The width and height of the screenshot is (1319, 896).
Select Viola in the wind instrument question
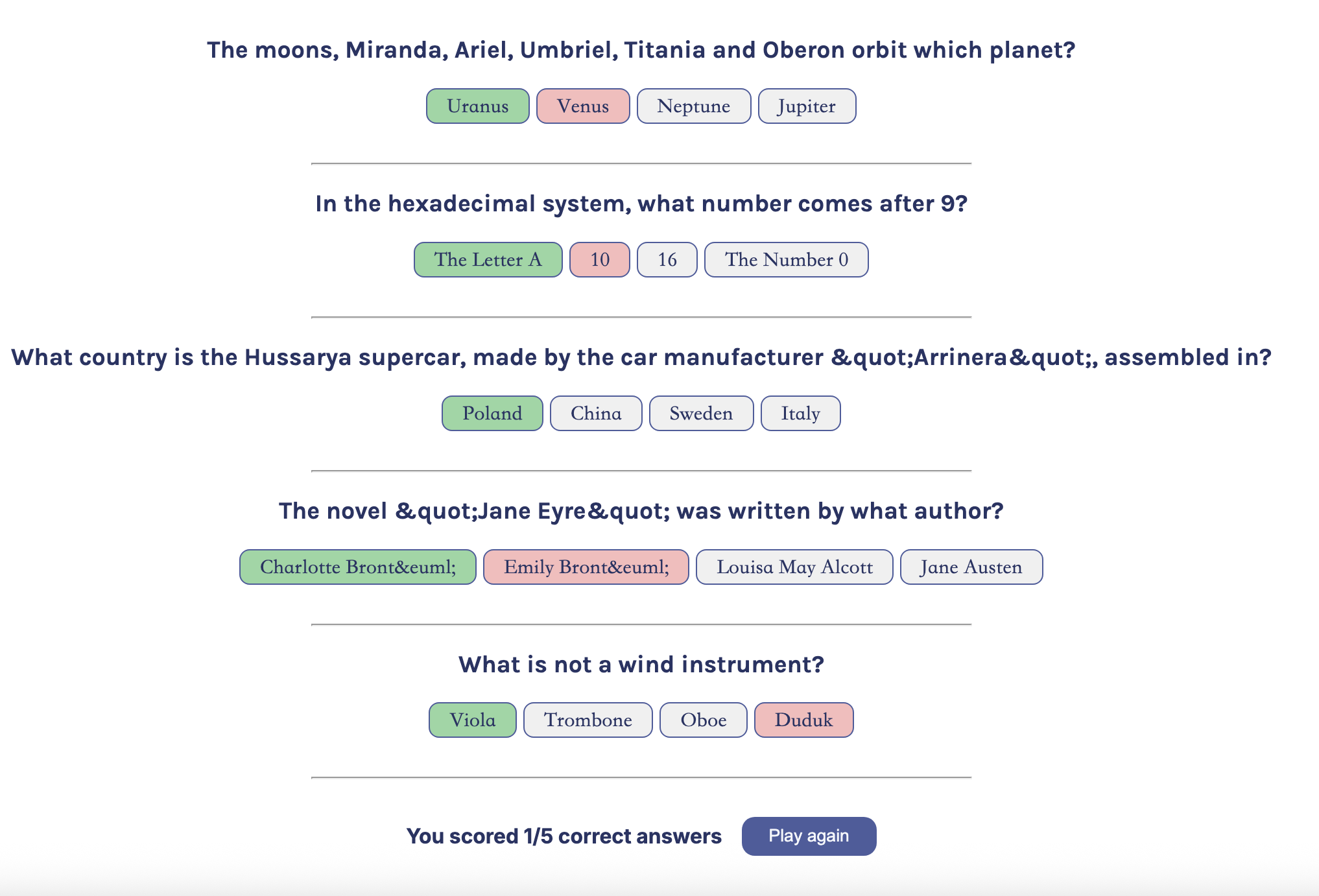[x=472, y=720]
